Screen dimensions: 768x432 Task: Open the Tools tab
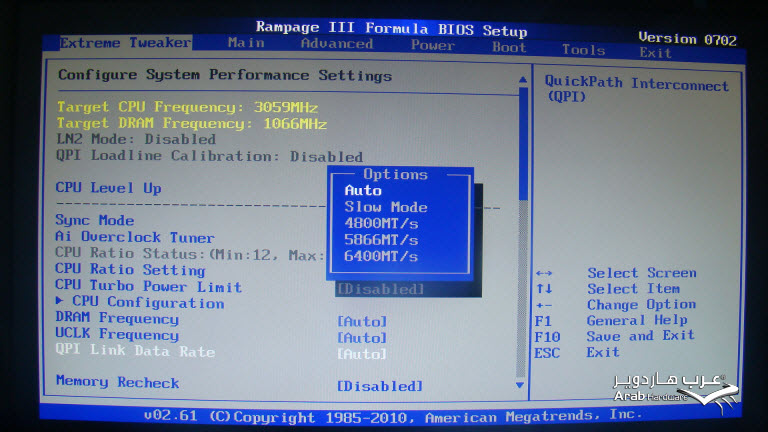[583, 50]
